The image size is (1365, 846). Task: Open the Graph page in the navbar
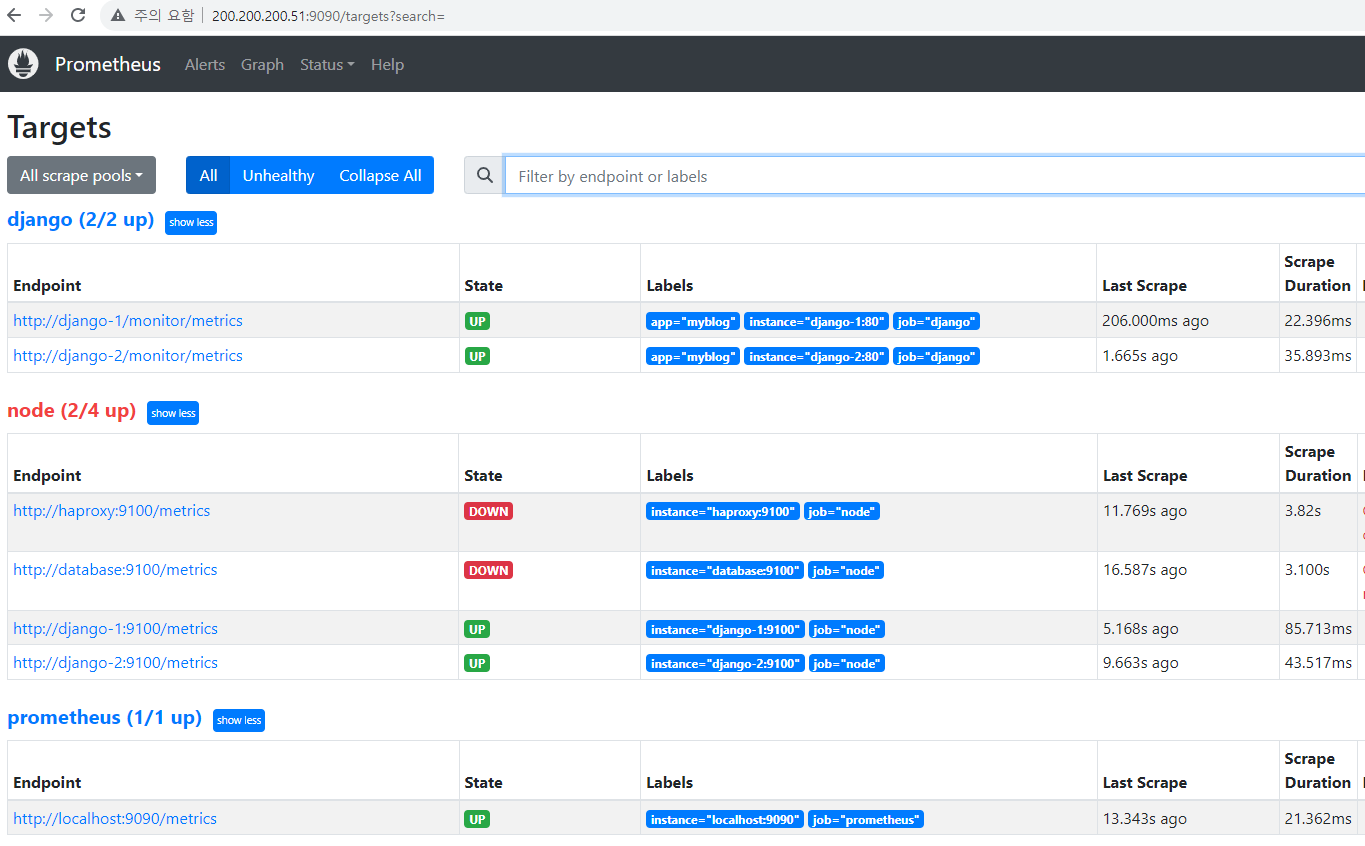point(262,64)
